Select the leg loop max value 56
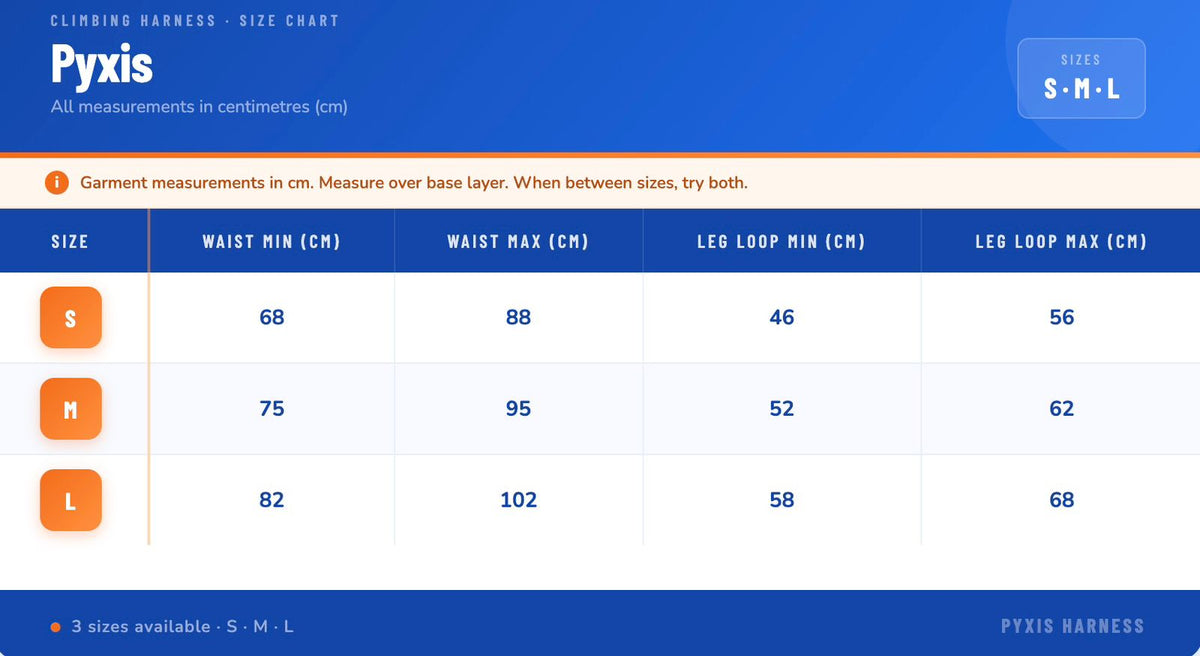The height and width of the screenshot is (656, 1200). pos(1062,318)
